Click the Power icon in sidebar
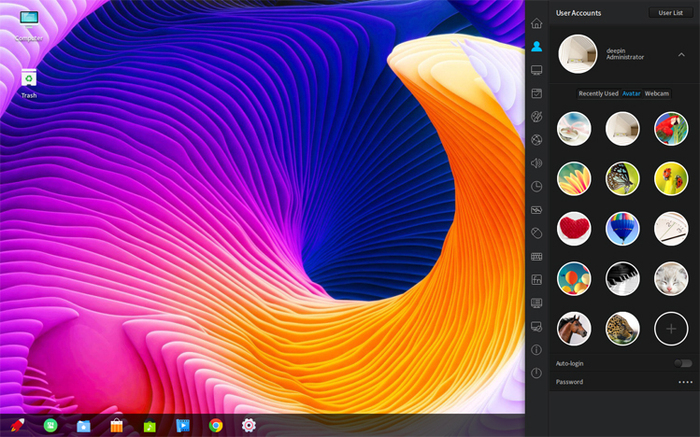Viewport: 700px width, 437px height. coord(537,372)
